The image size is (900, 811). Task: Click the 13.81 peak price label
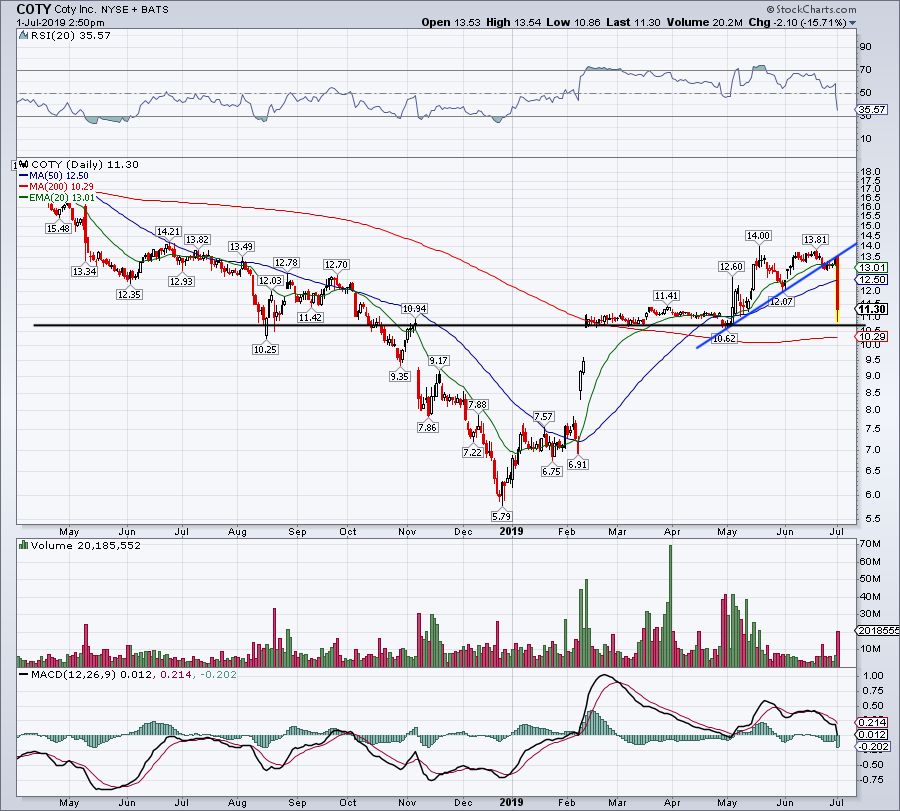coord(815,240)
